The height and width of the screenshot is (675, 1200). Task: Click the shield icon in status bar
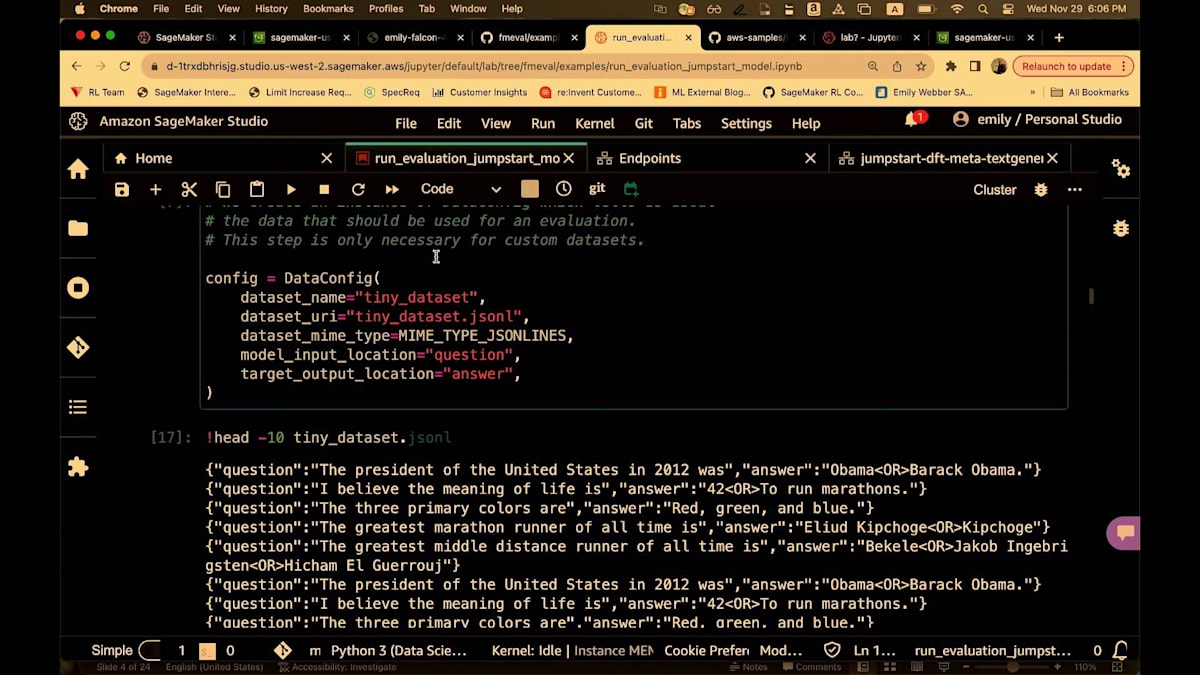pyautogui.click(x=832, y=650)
